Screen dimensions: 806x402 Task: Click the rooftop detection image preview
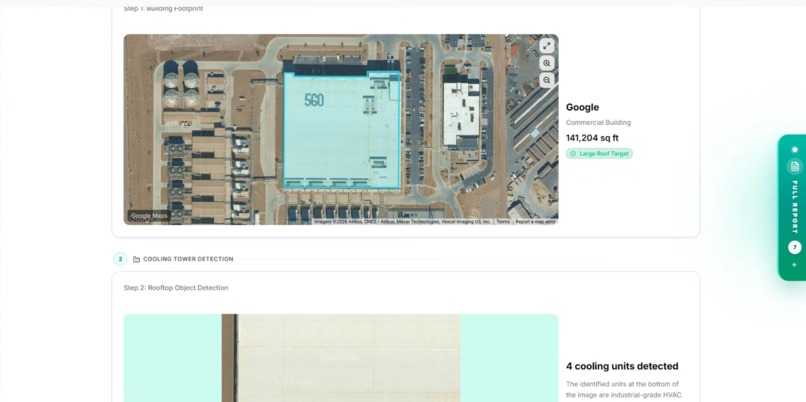pos(341,358)
